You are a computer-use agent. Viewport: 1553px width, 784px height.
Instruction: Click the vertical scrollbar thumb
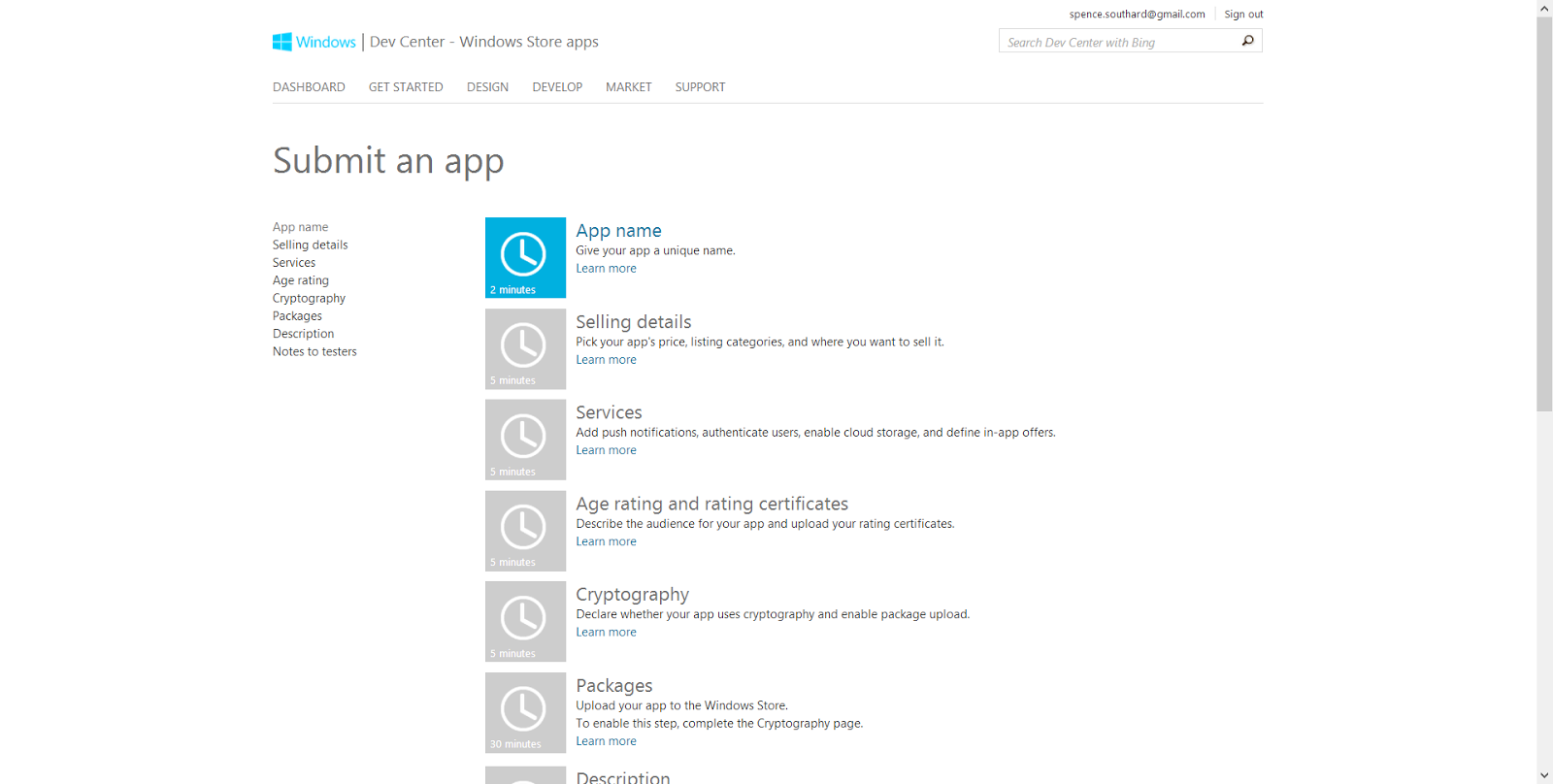(1544, 214)
